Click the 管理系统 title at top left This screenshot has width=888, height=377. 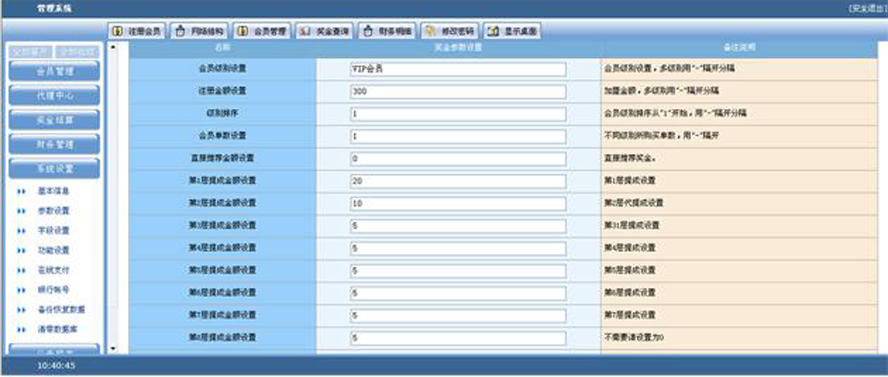(54, 8)
